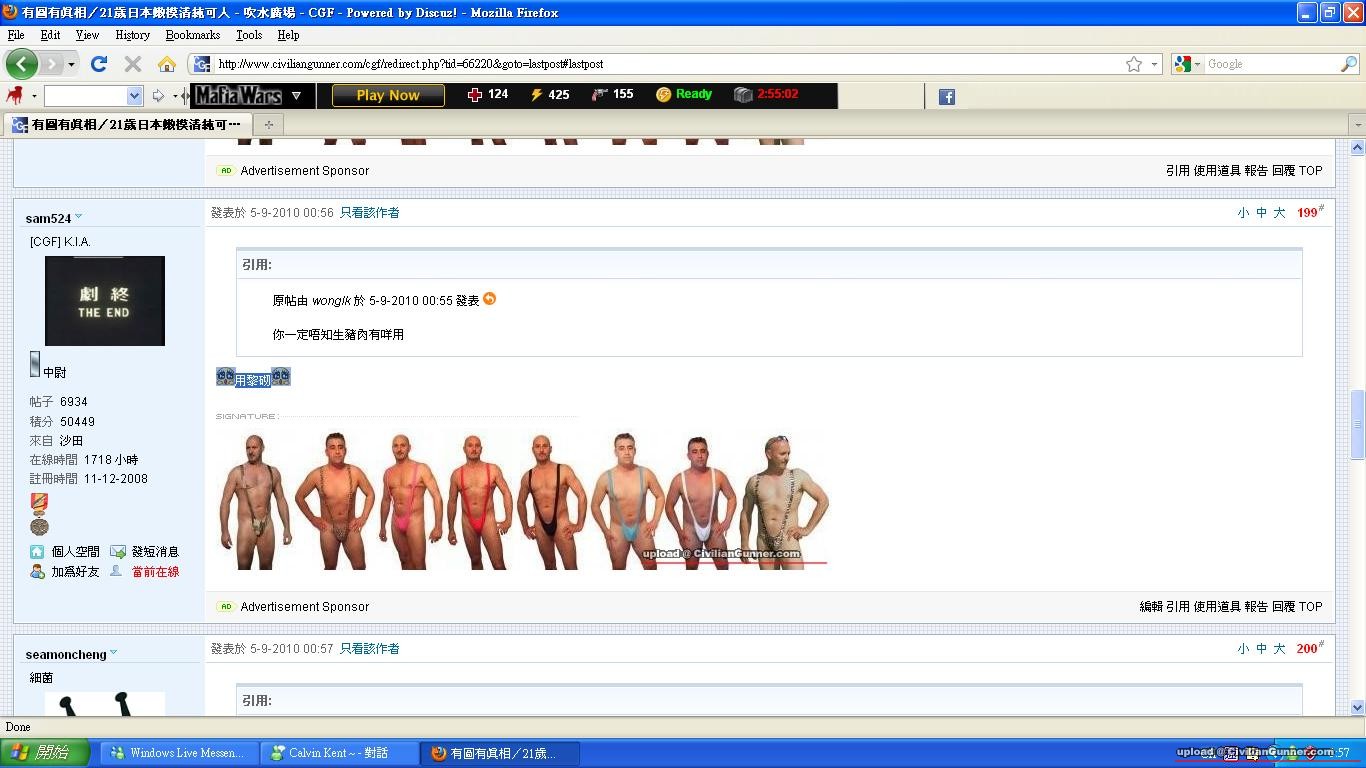This screenshot has width=1366, height=768.
Task: Click the page vertical scrollbar thumb
Action: pos(1357,425)
